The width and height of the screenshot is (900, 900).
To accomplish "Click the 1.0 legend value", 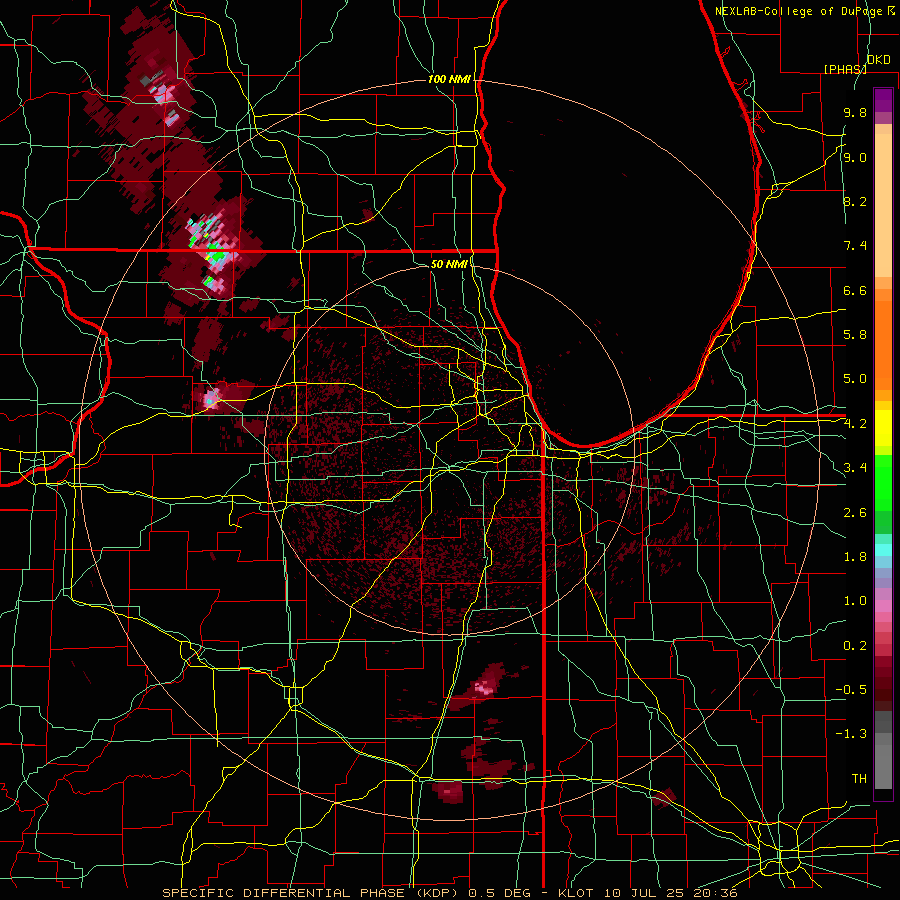I will click(x=855, y=601).
